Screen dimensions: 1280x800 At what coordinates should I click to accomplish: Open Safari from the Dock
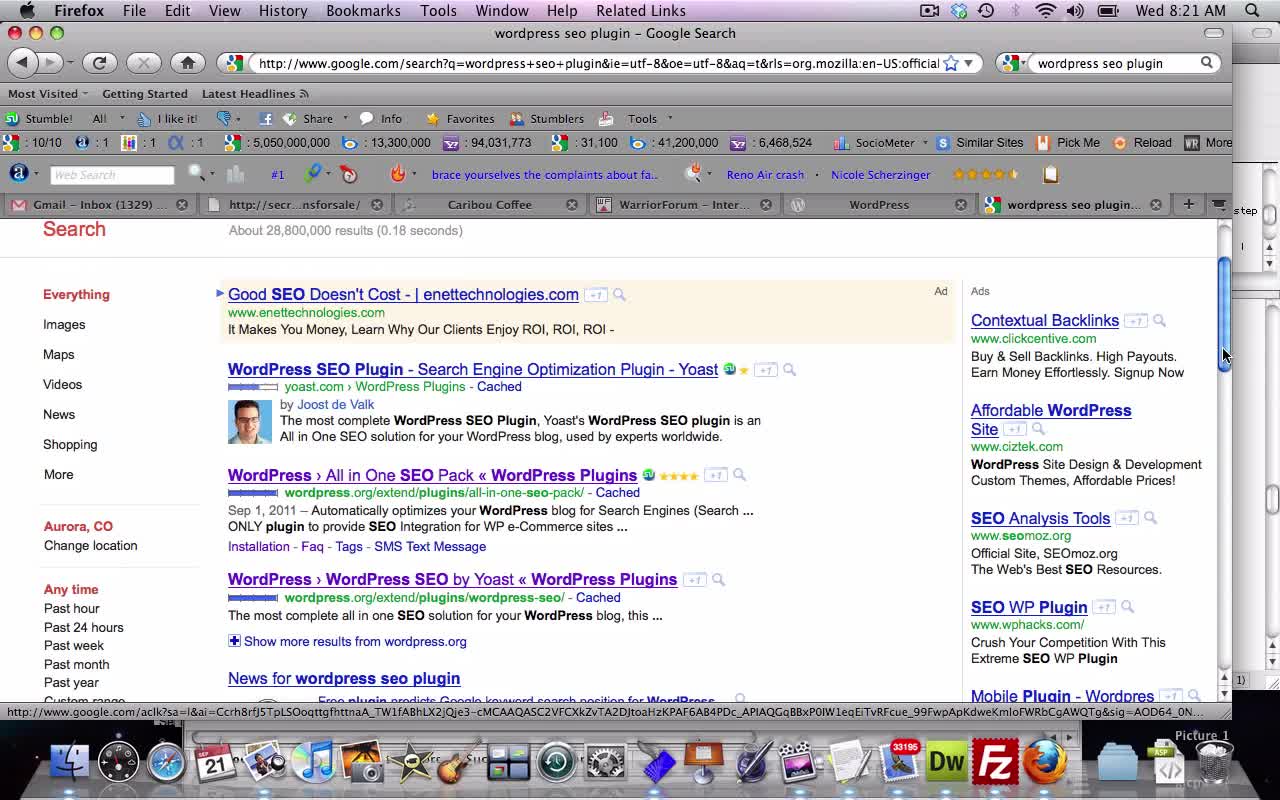click(166, 763)
